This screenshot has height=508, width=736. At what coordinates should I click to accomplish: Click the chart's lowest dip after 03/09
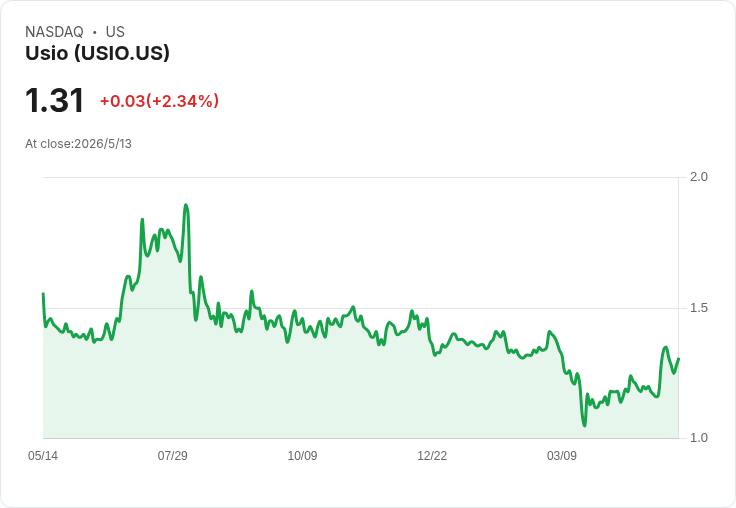(584, 425)
